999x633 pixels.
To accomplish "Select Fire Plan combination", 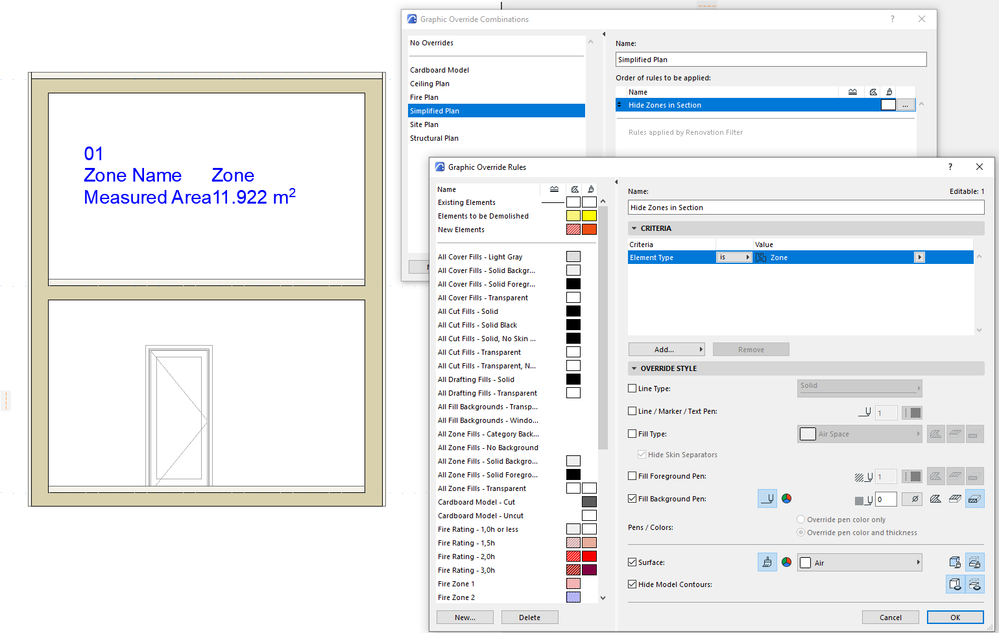I will pyautogui.click(x=424, y=97).
